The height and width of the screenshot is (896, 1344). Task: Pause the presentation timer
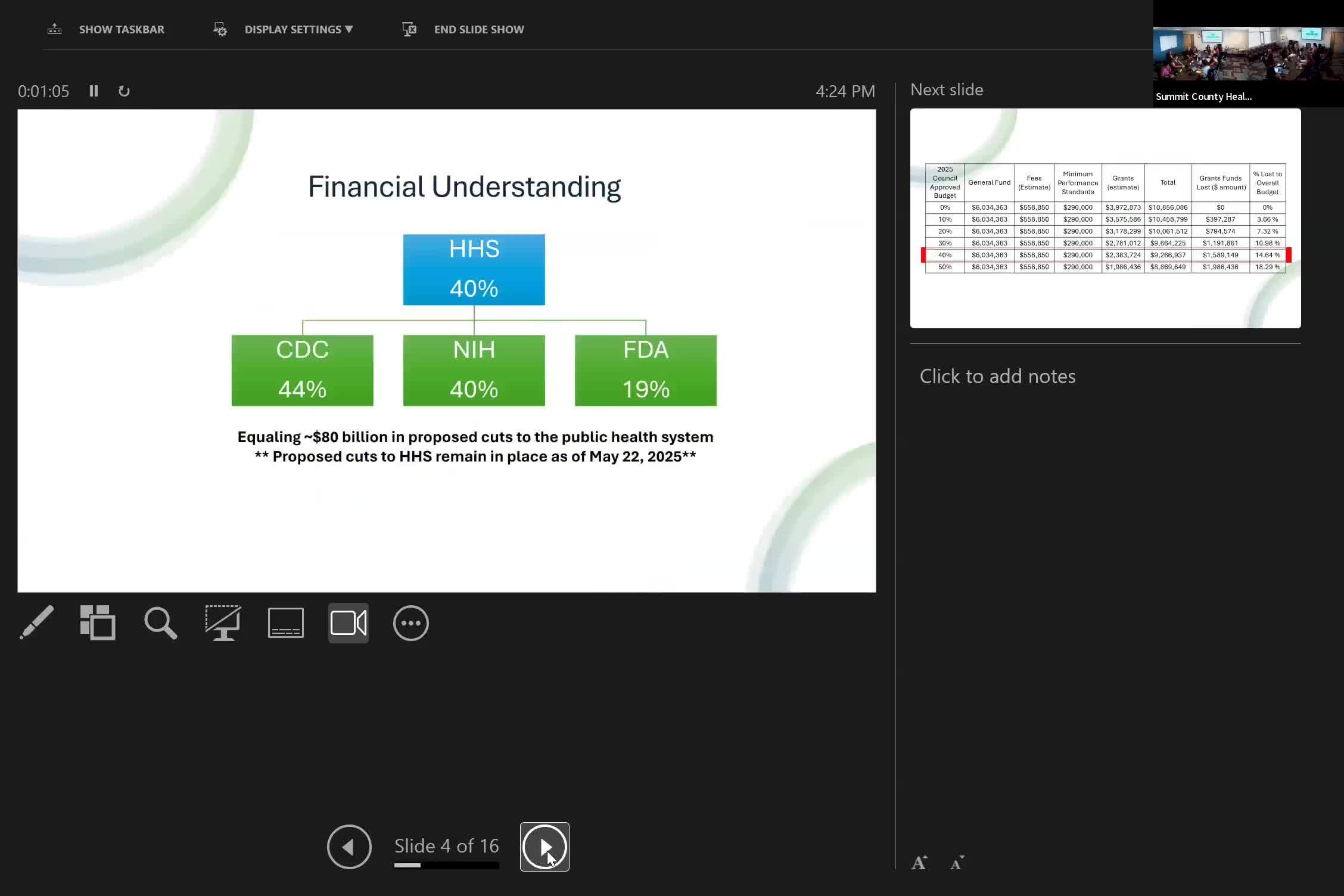[94, 91]
